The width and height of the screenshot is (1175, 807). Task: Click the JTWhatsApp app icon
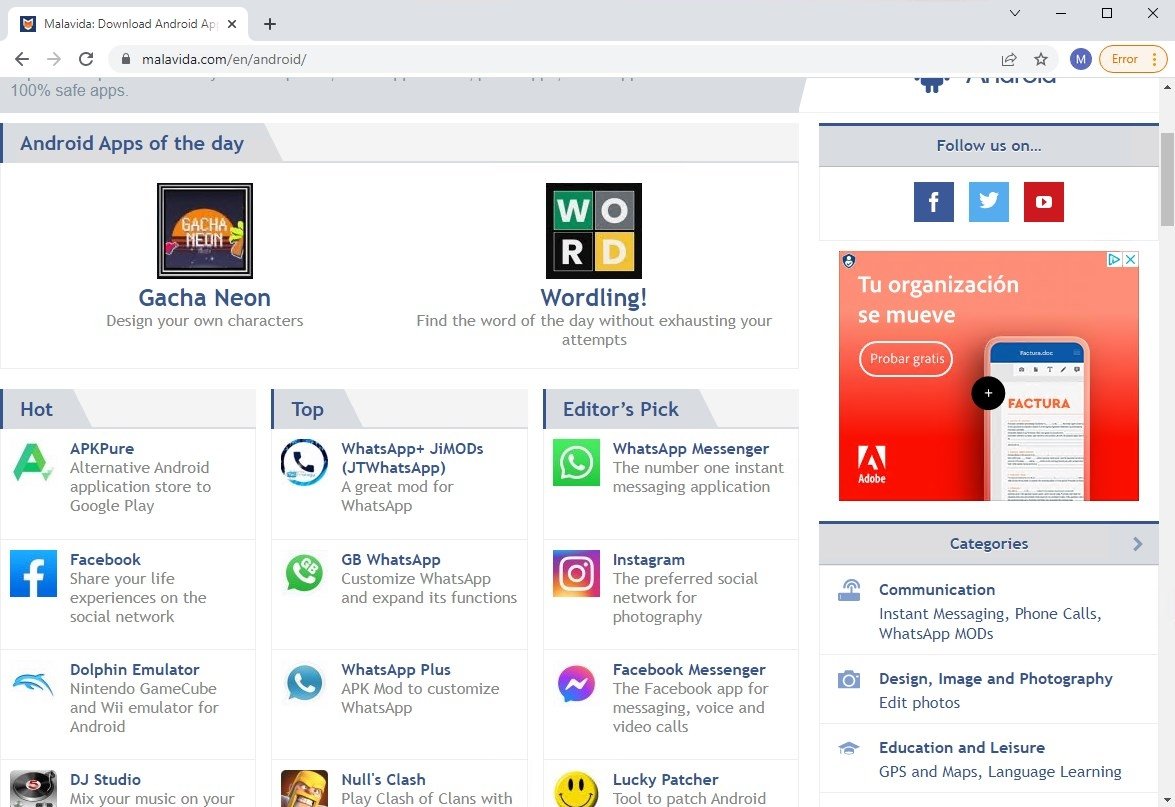(x=304, y=462)
